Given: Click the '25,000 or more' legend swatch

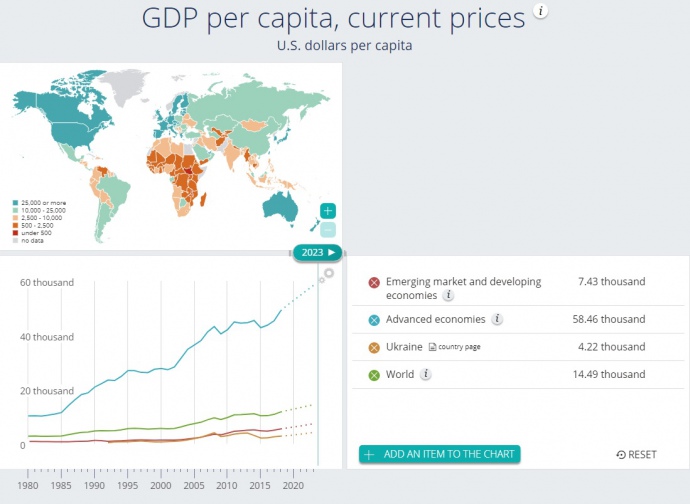Looking at the screenshot, I should click(x=15, y=204).
